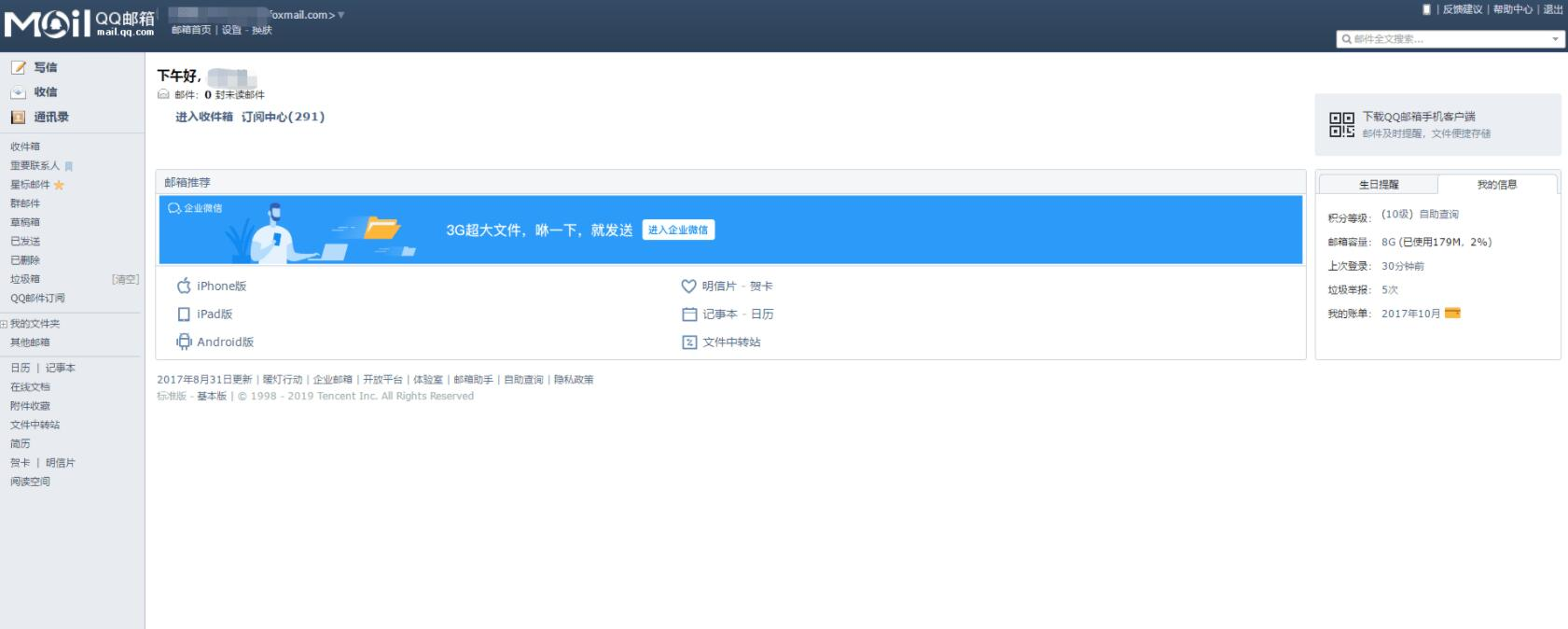Open 帮助中心 link
The width and height of the screenshot is (1568, 629).
click(x=1513, y=9)
